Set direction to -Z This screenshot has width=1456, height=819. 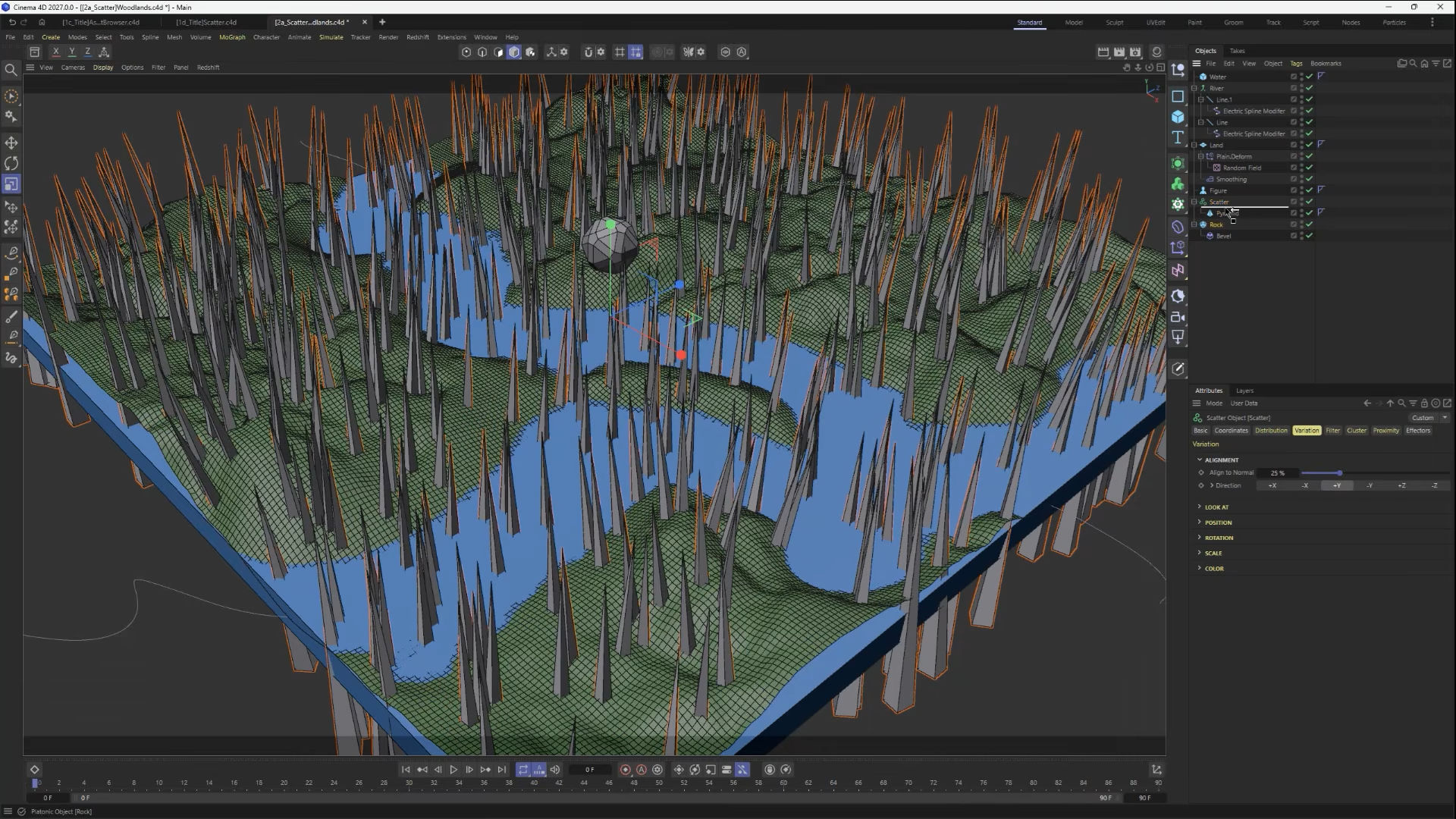1434,485
